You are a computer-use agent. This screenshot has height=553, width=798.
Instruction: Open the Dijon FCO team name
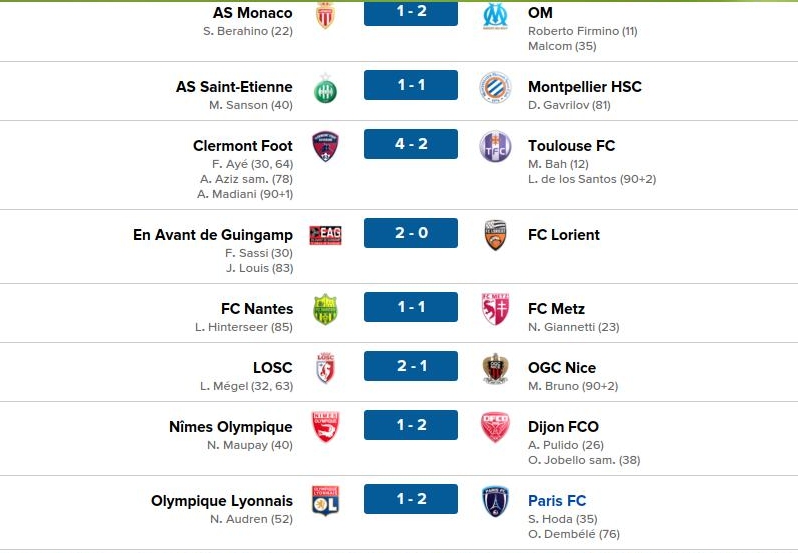click(563, 427)
